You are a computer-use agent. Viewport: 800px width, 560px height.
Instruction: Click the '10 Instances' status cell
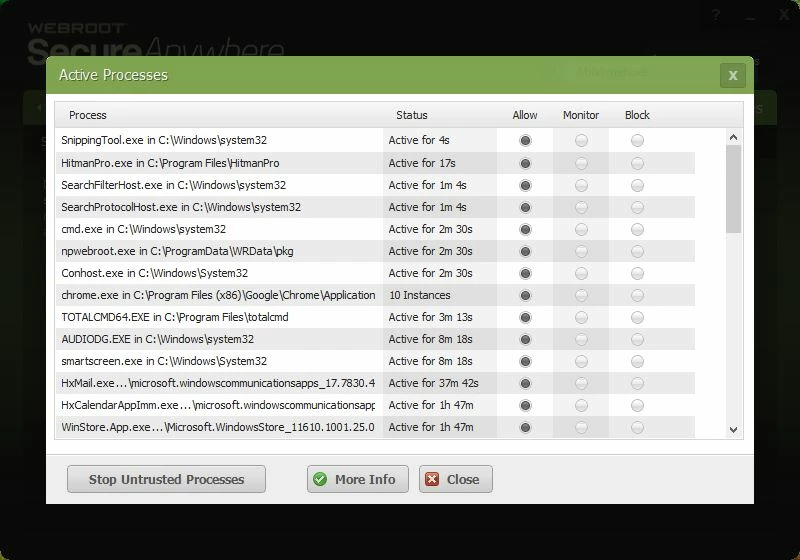coord(420,295)
